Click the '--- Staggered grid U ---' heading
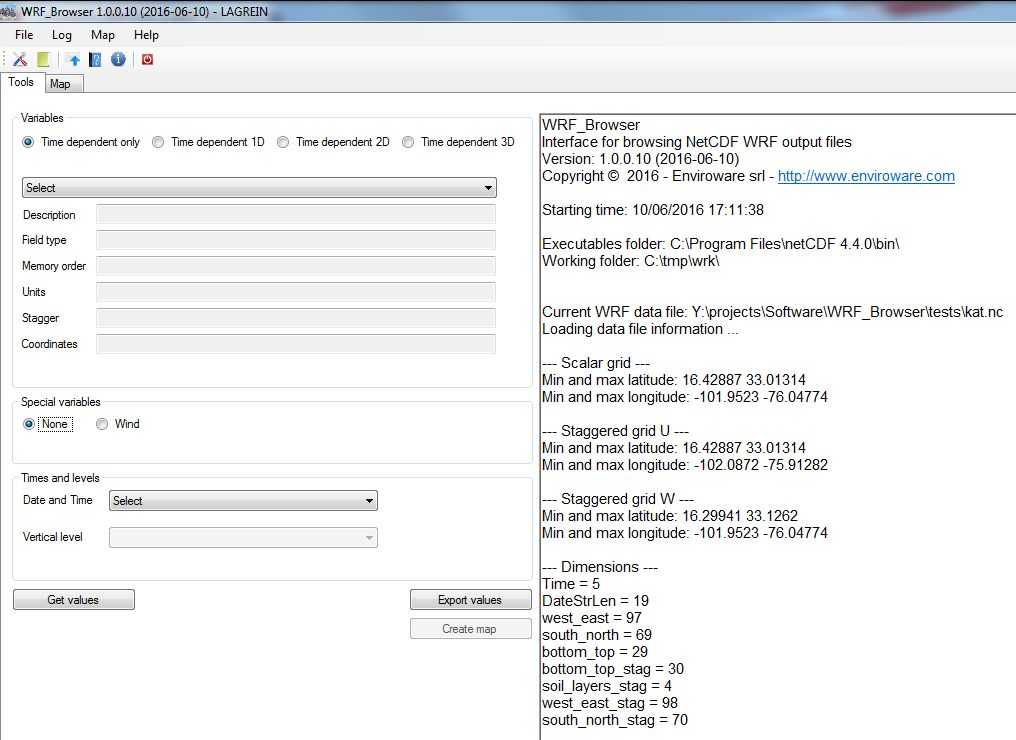Image resolution: width=1016 pixels, height=740 pixels. pyautogui.click(x=615, y=431)
